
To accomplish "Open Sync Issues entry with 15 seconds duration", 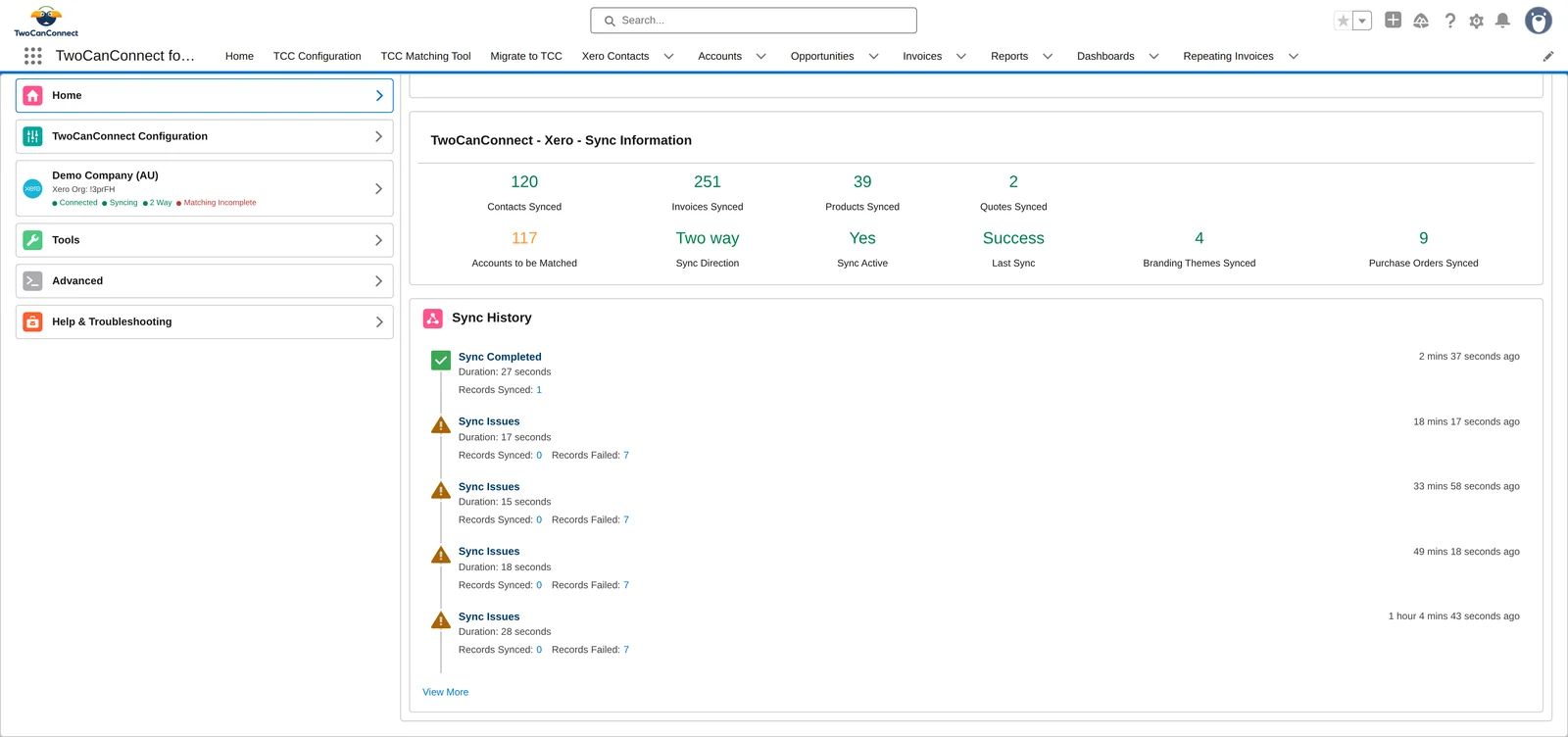I will [x=489, y=486].
